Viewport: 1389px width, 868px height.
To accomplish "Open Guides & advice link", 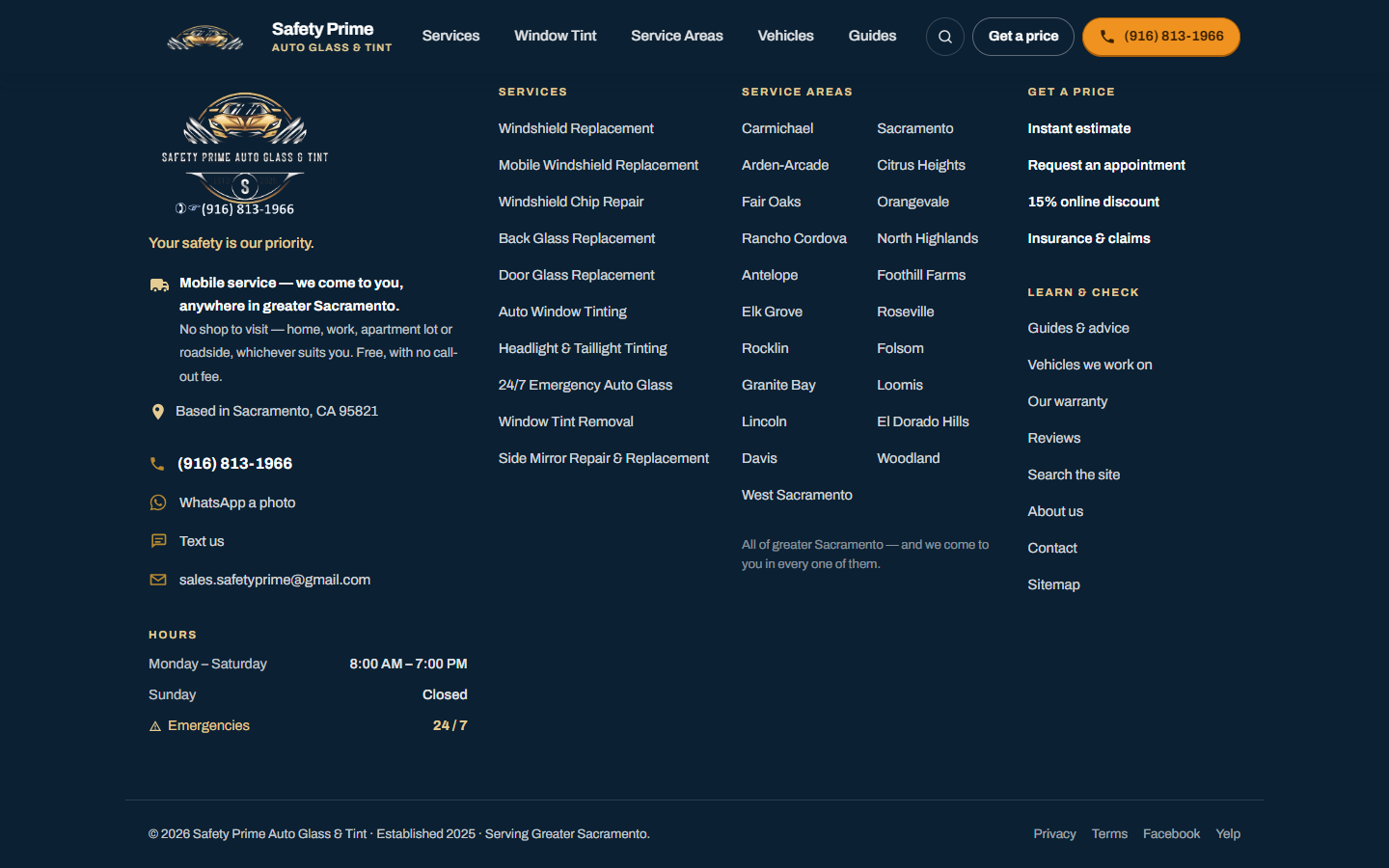I will [x=1078, y=328].
